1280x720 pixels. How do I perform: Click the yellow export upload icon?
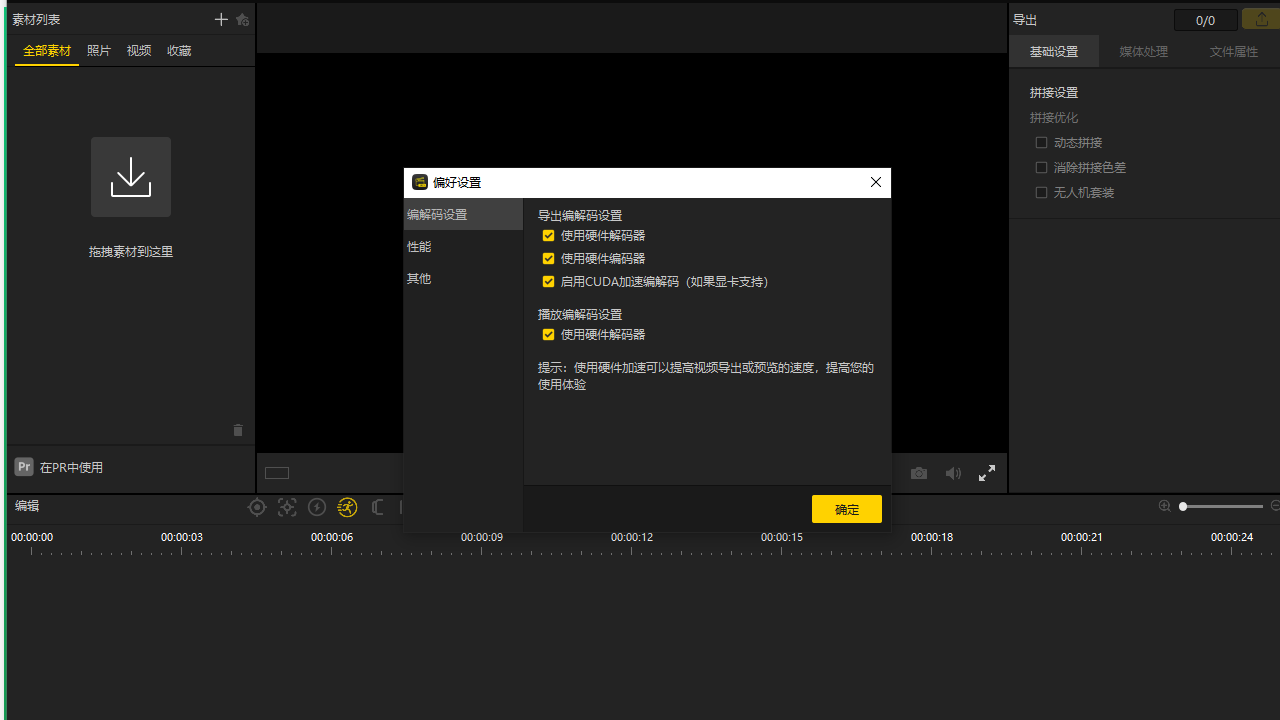pos(1260,19)
